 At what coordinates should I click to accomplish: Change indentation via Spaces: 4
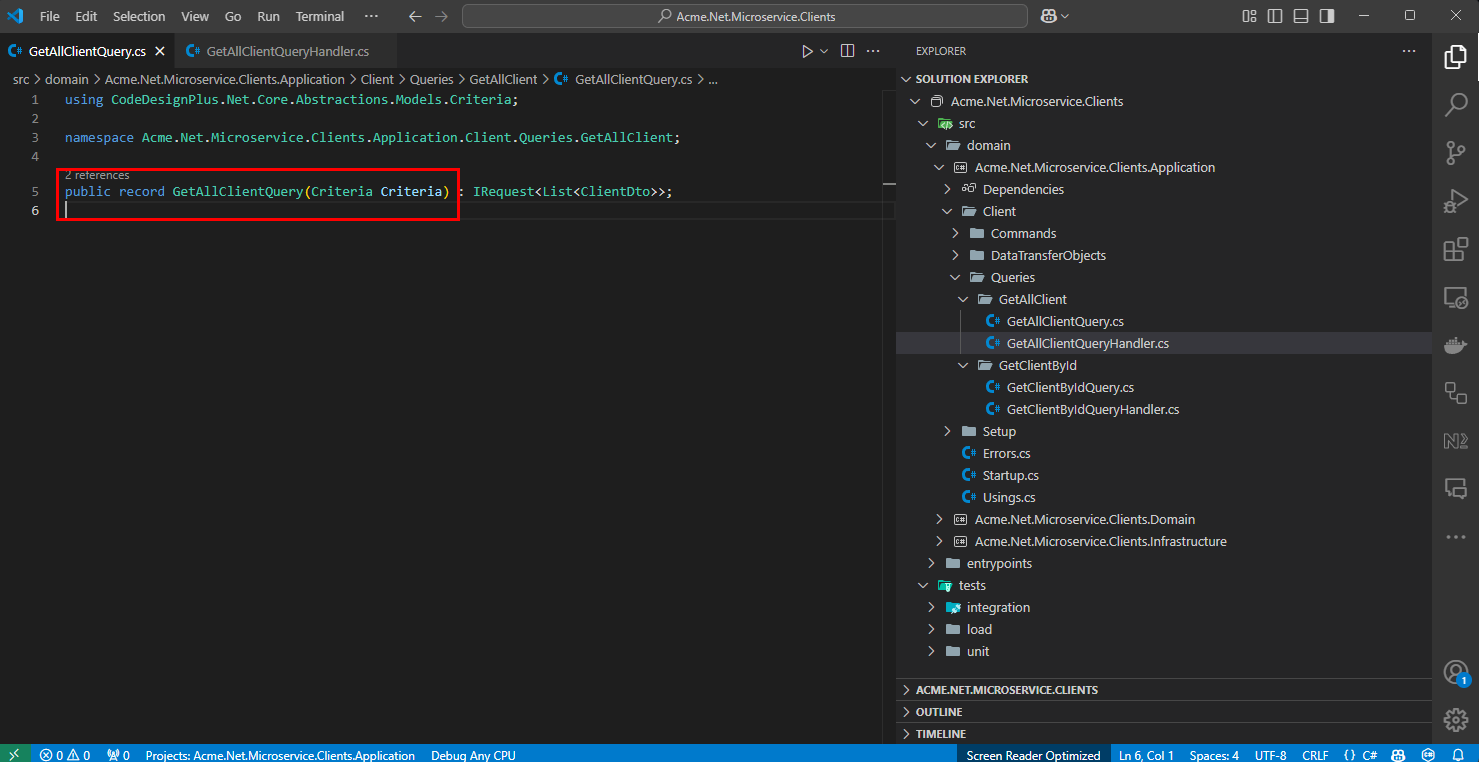click(x=1214, y=755)
